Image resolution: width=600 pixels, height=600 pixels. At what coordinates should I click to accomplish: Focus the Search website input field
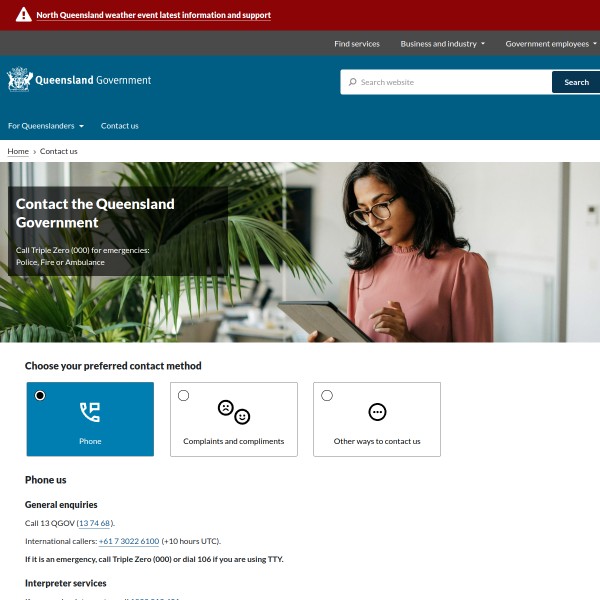click(x=446, y=82)
